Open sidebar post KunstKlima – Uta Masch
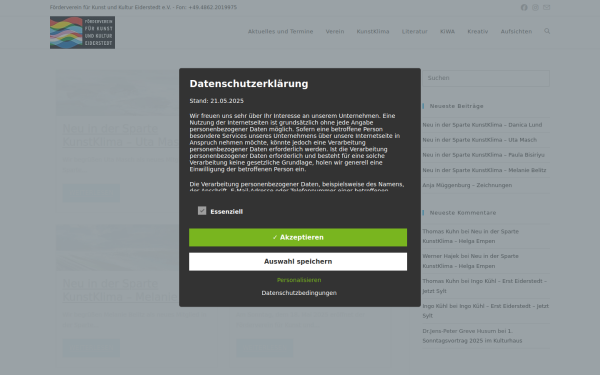This screenshot has height=375, width=600. 479,140
